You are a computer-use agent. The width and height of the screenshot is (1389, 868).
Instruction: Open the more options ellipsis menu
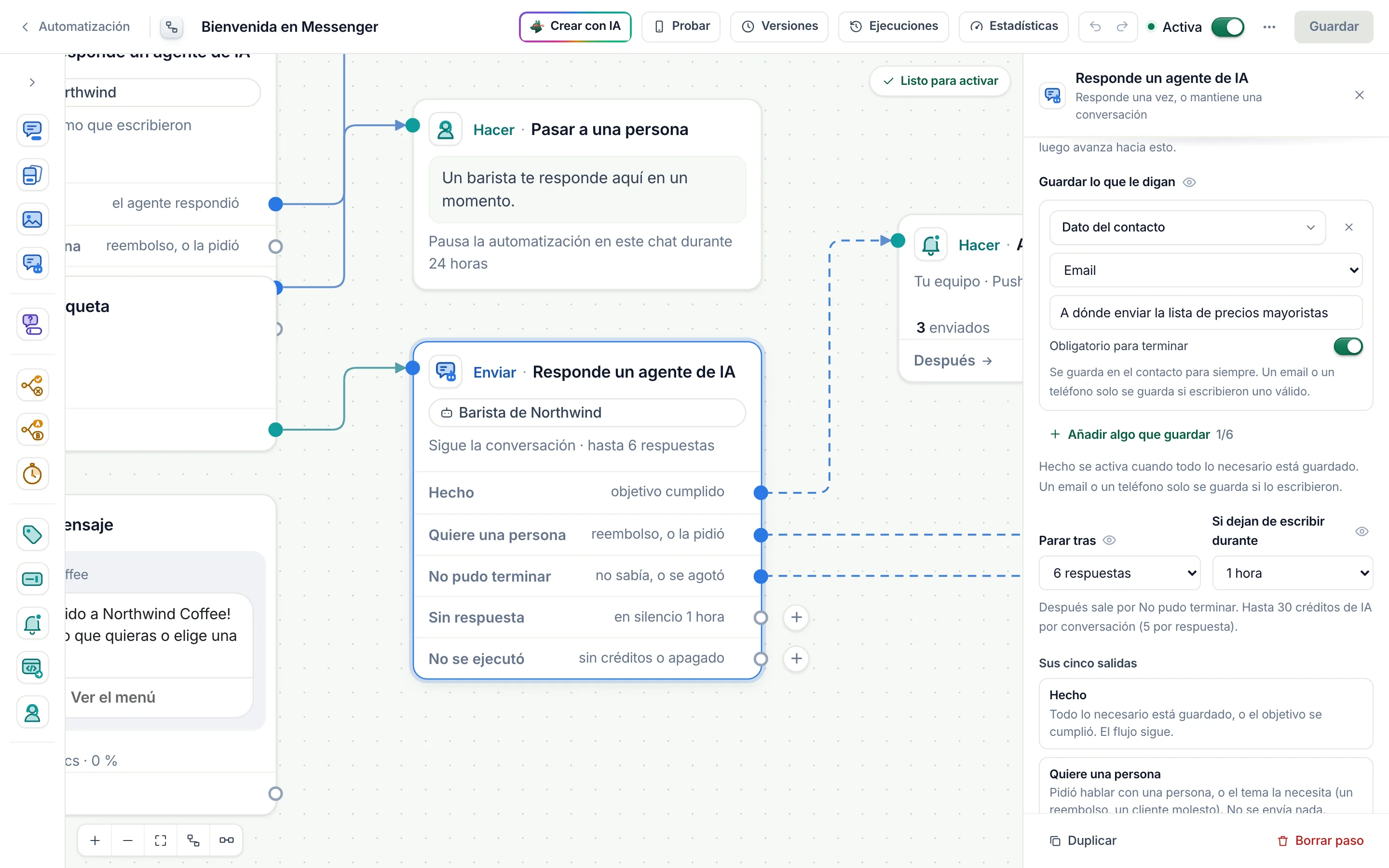click(x=1269, y=27)
